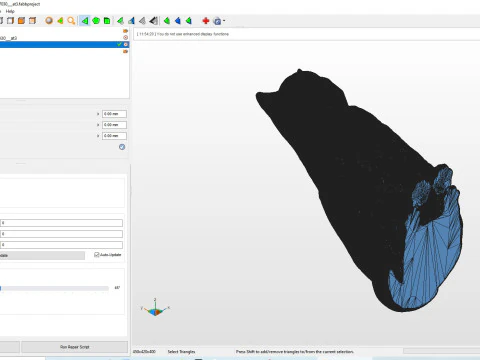Click the red plus repair icon

pyautogui.click(x=206, y=21)
